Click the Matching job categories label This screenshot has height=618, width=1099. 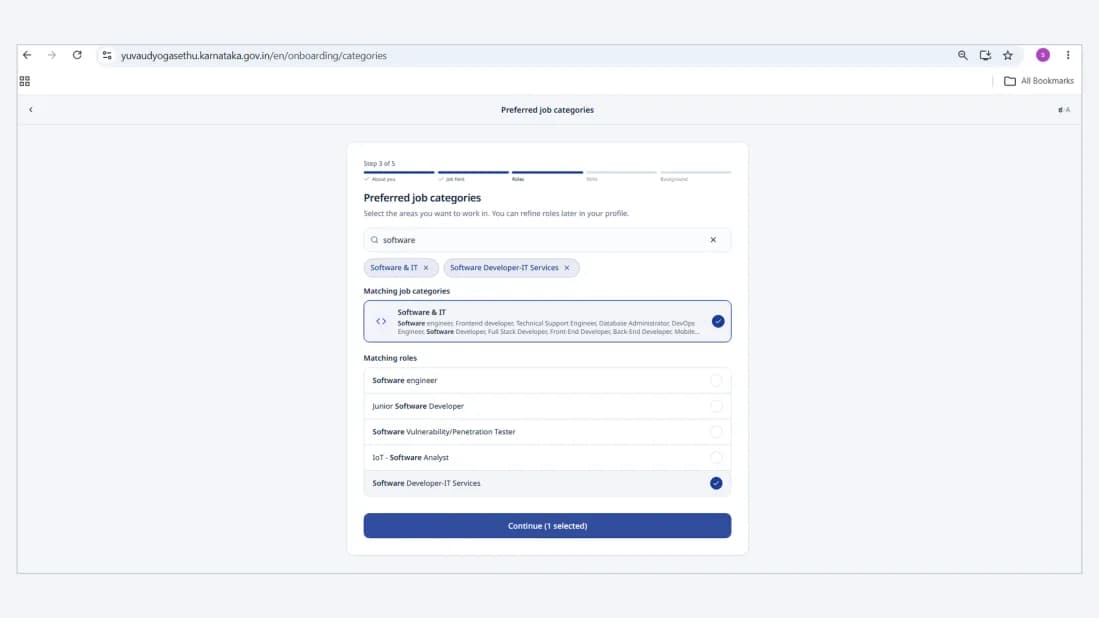[x=407, y=291]
